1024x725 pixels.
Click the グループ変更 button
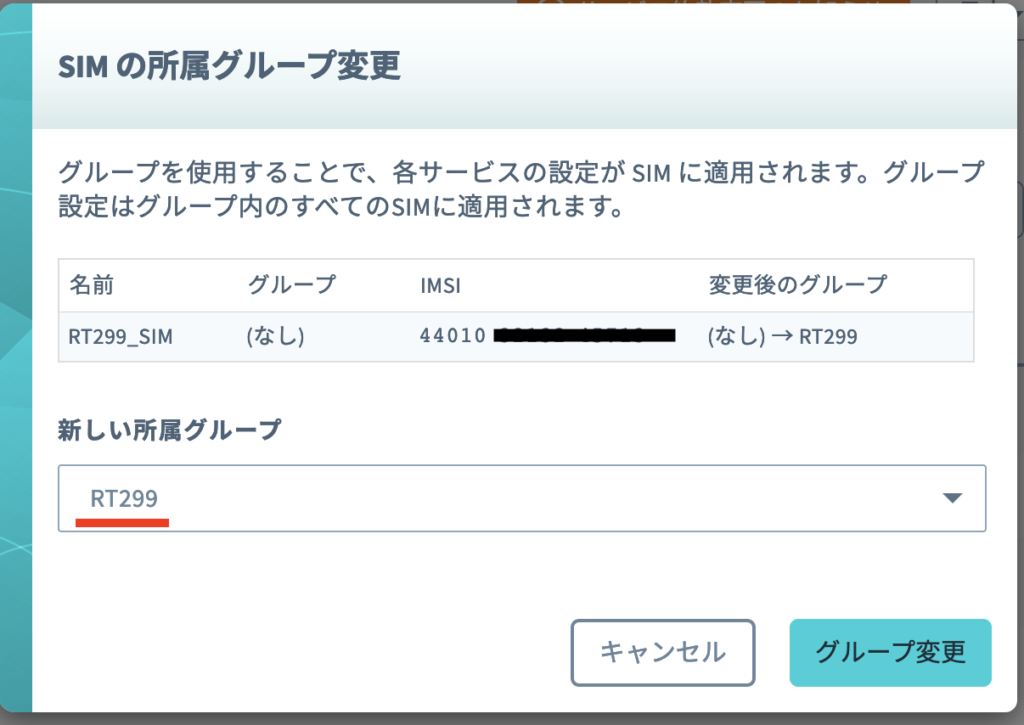[x=890, y=652]
